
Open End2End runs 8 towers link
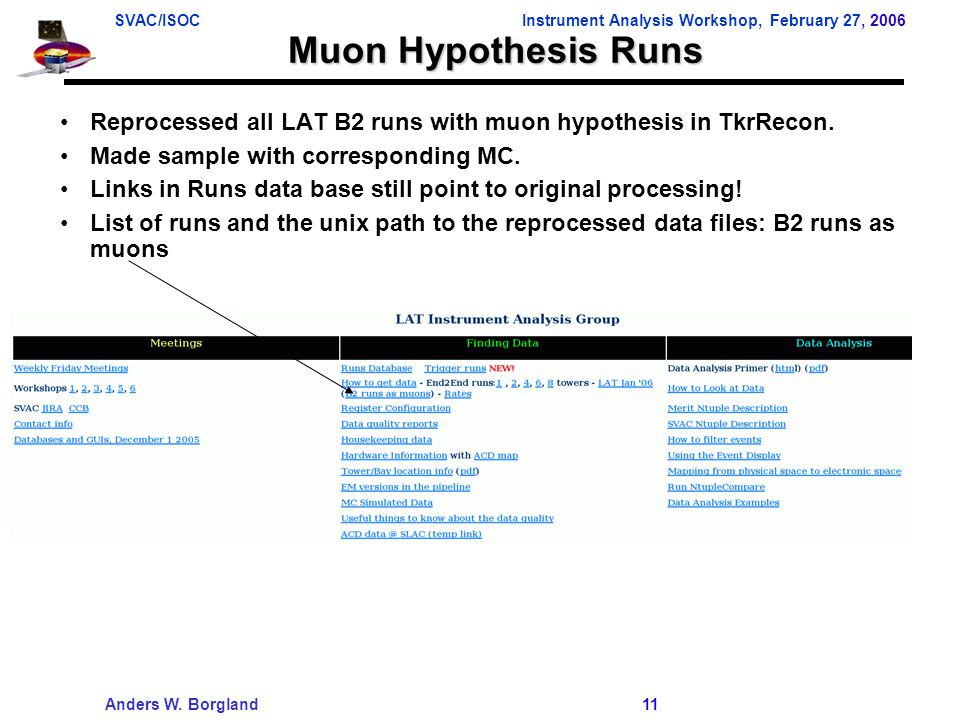tap(550, 383)
